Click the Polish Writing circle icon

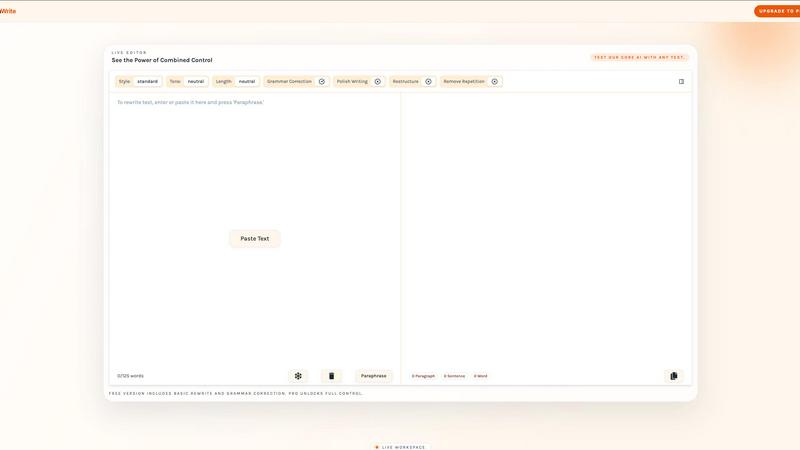378,82
